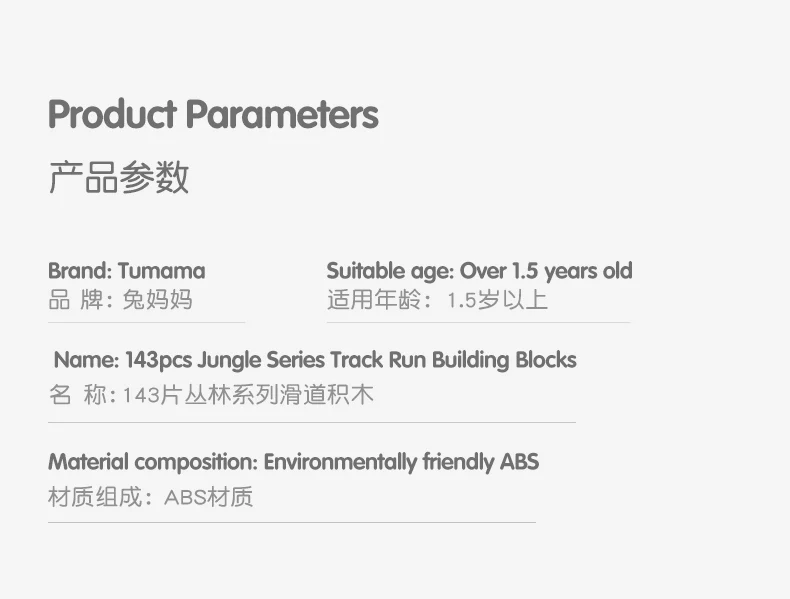
Task: Click the Chinese material line ABS材质
Action: [151, 497]
